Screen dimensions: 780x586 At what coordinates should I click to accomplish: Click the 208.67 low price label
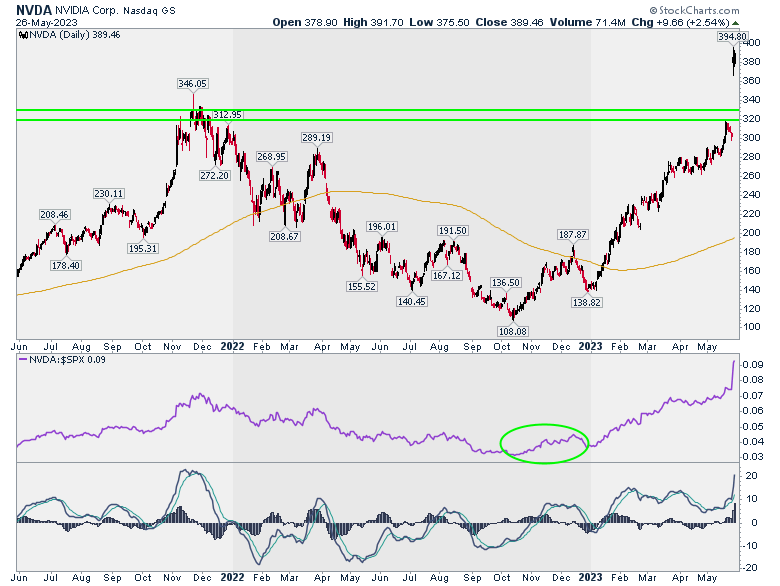coord(285,236)
